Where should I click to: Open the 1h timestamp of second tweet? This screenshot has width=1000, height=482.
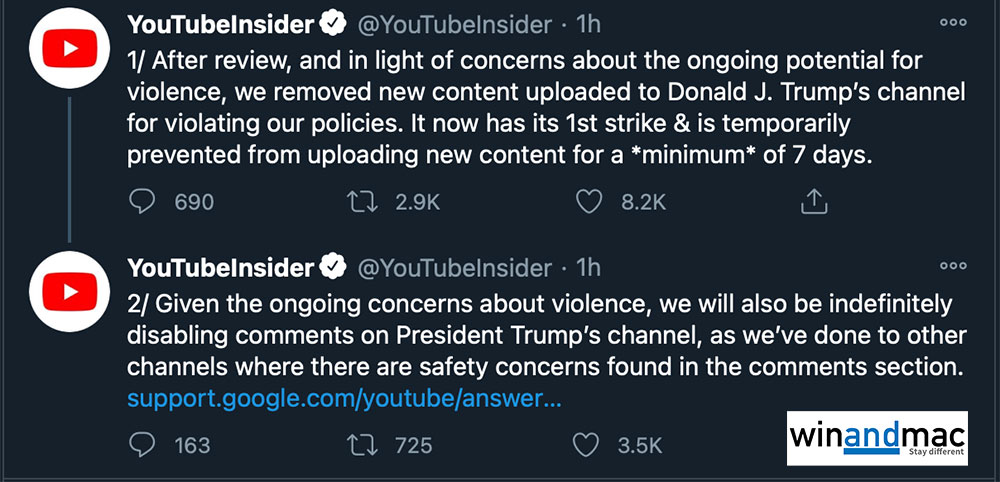tap(589, 267)
